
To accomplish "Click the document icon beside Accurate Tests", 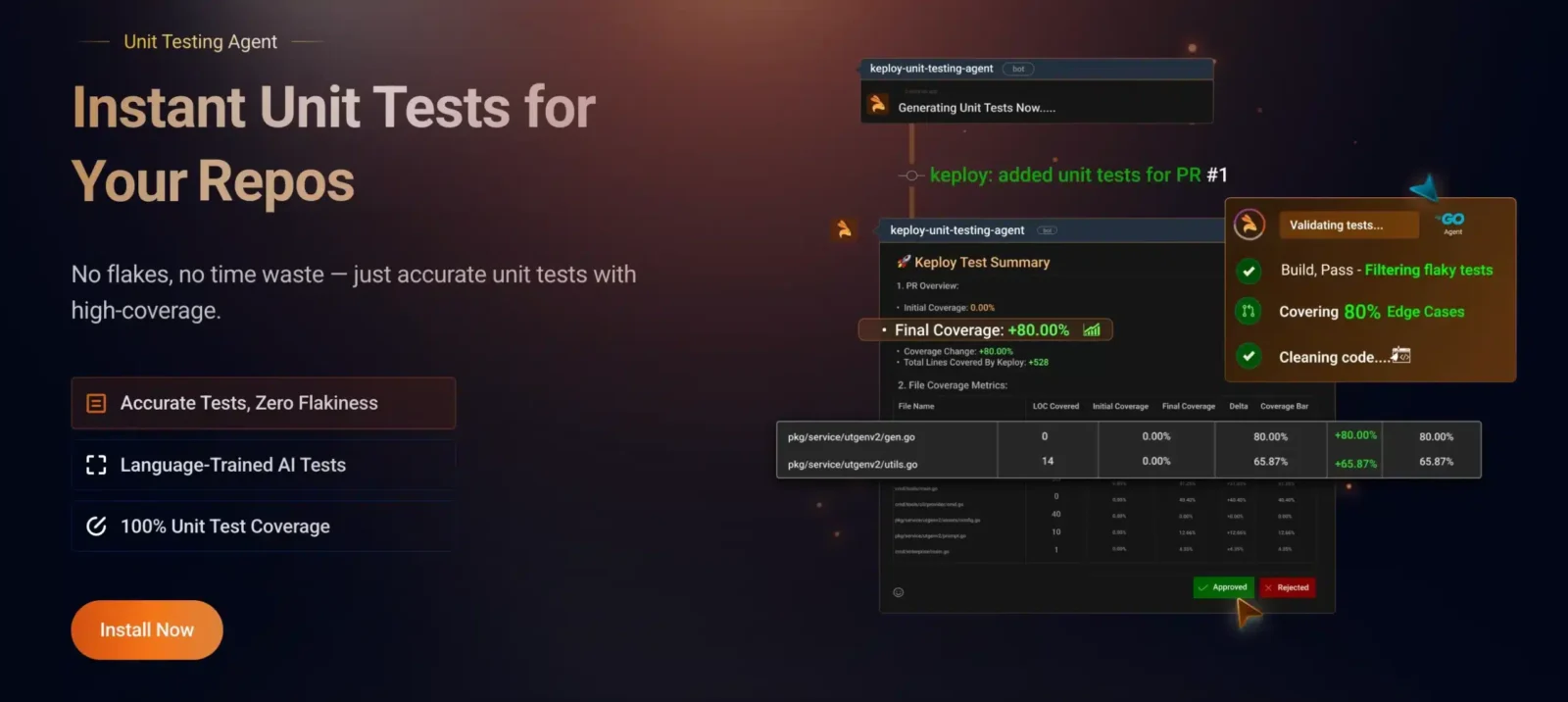I will [96, 403].
